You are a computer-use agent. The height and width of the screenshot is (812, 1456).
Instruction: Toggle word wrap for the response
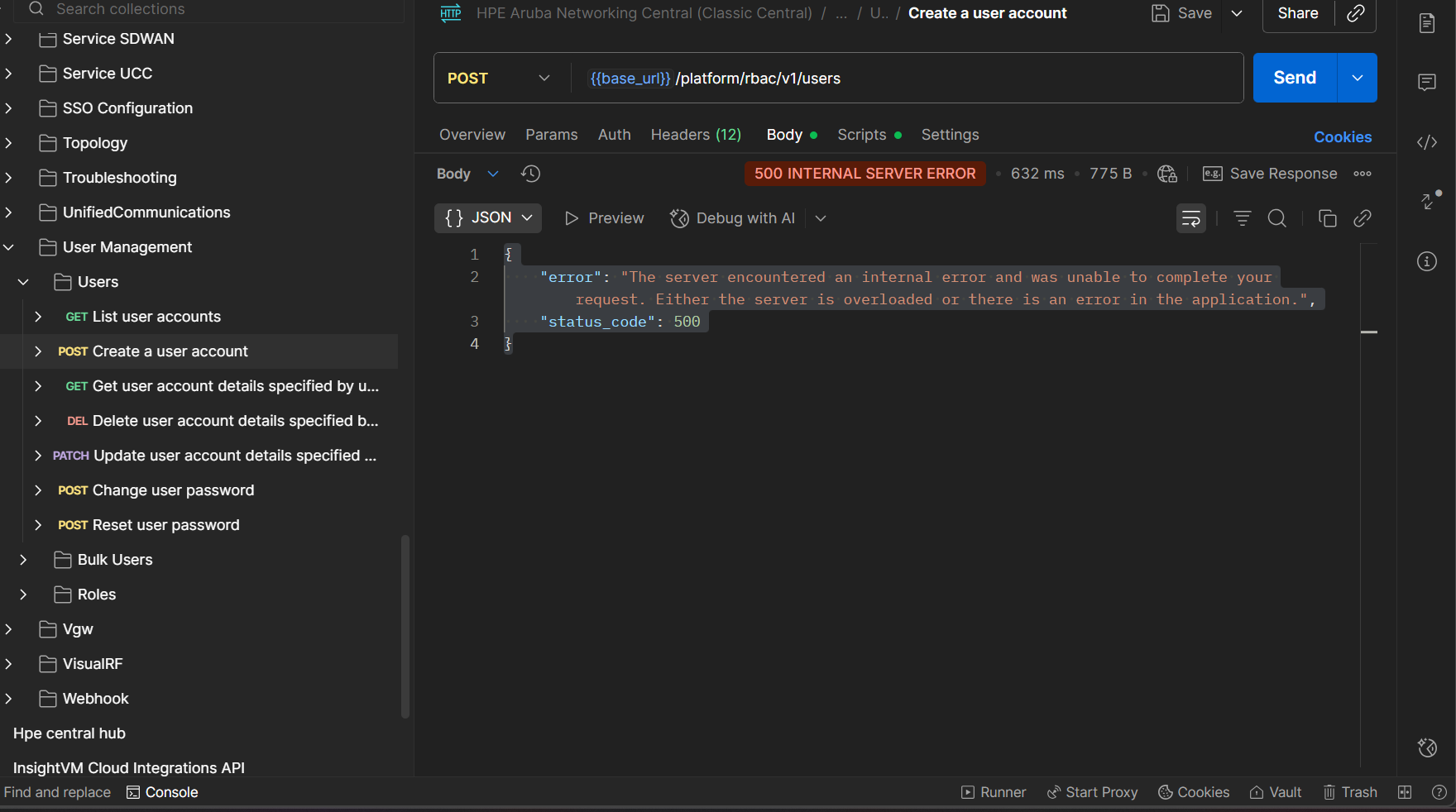click(1190, 218)
